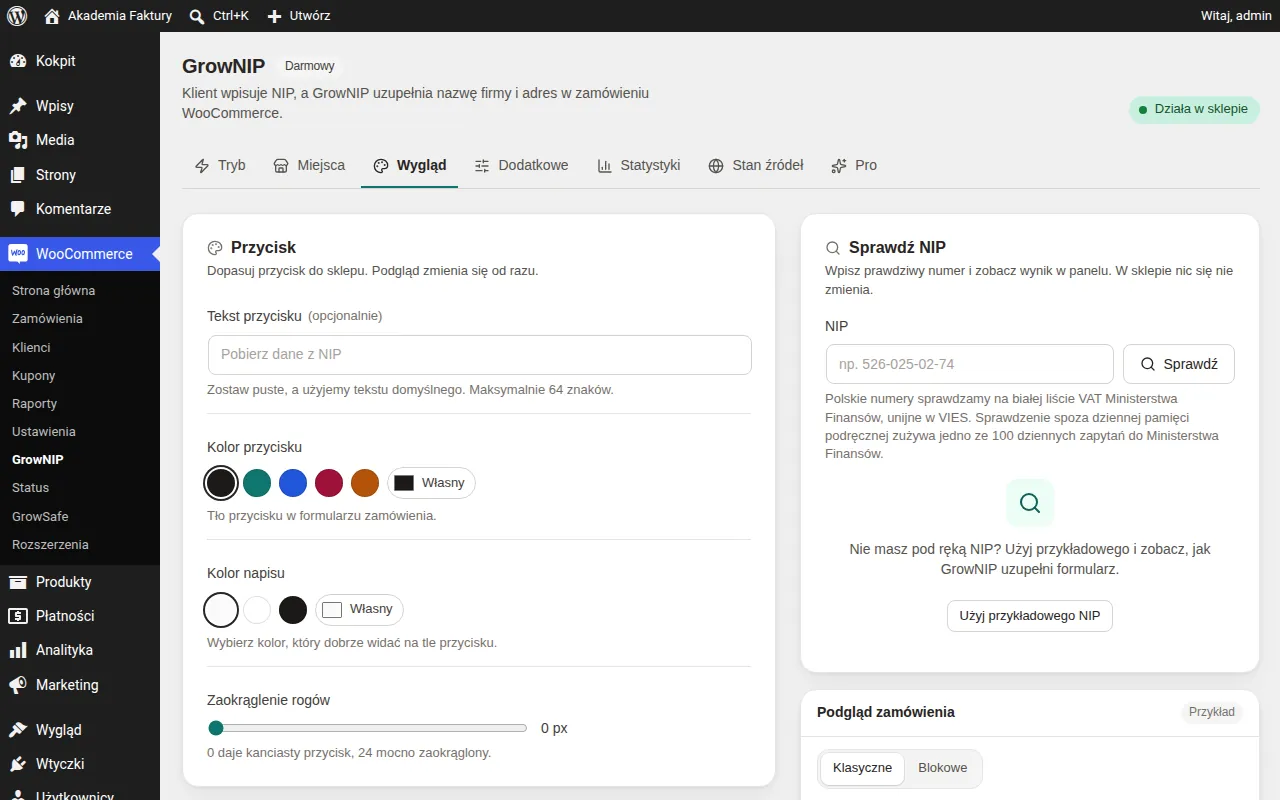Click Użyj przykładowego NIP button
The width and height of the screenshot is (1280, 800).
pyautogui.click(x=1030, y=616)
